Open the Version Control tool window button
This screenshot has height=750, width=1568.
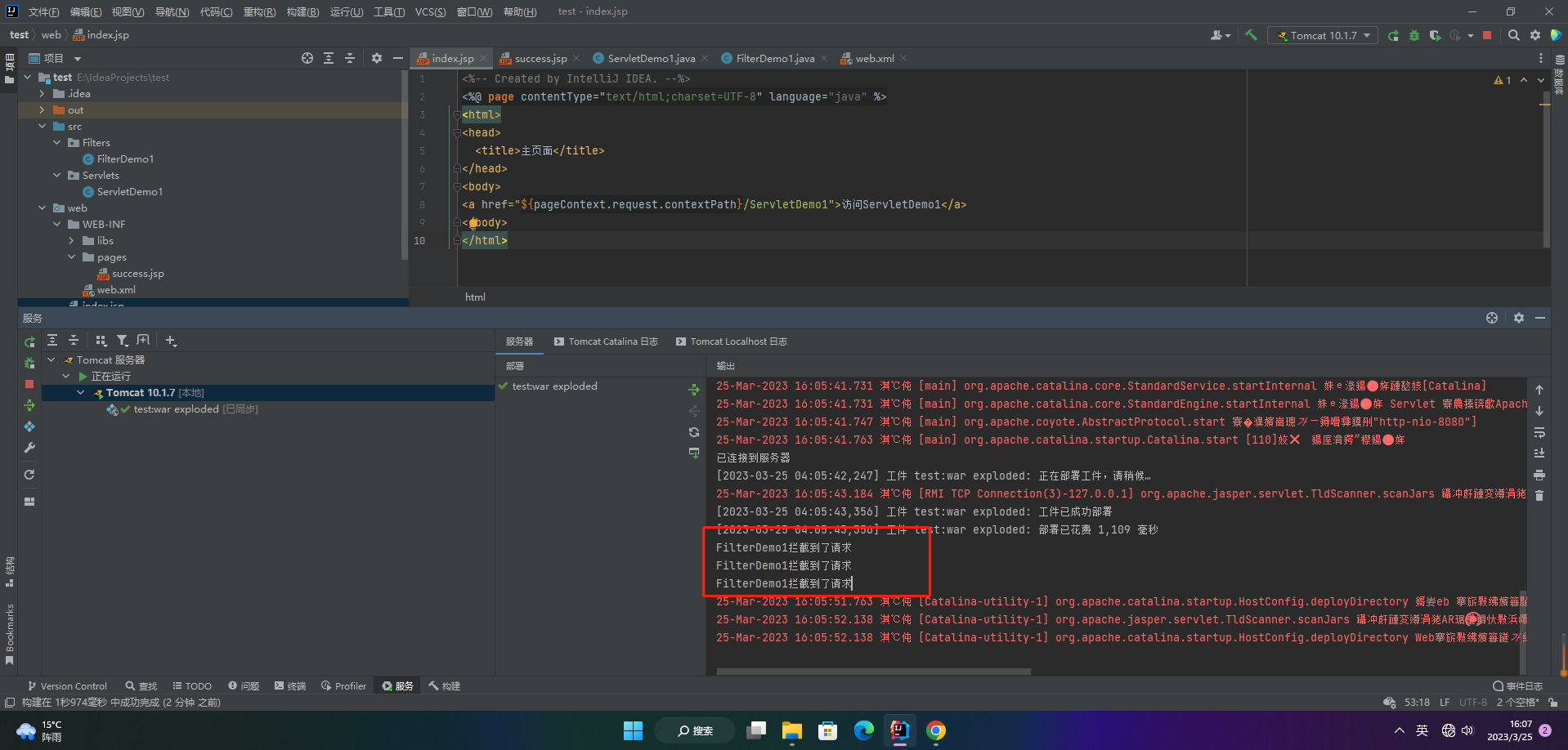pyautogui.click(x=67, y=686)
